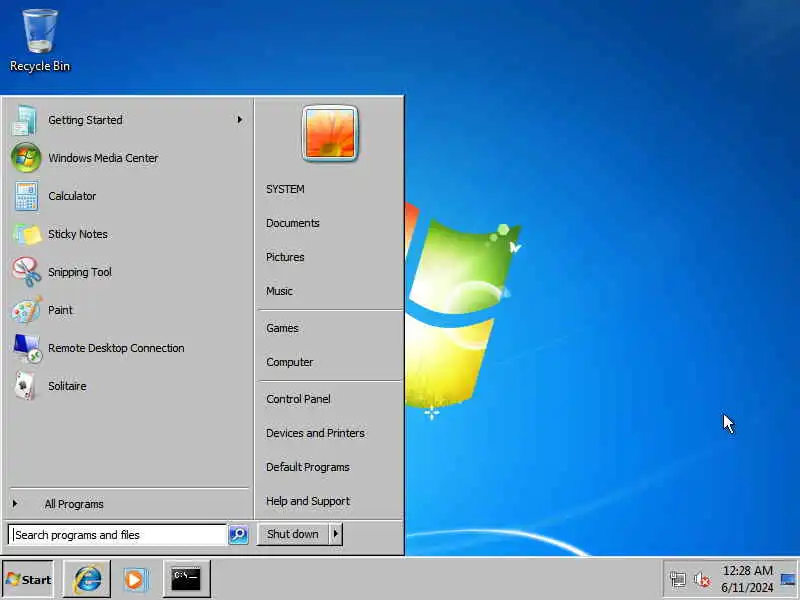This screenshot has width=800, height=600.
Task: Open the Recycle Bin desktop icon
Action: click(x=40, y=41)
